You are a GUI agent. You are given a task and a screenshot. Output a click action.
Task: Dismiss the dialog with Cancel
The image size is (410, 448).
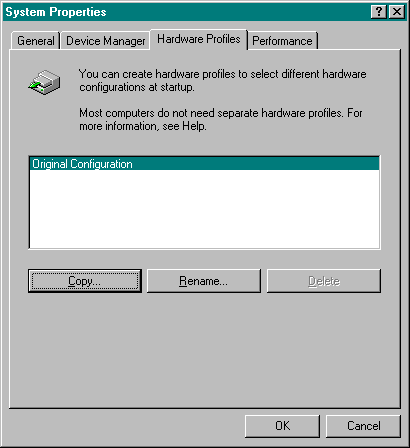(363, 426)
